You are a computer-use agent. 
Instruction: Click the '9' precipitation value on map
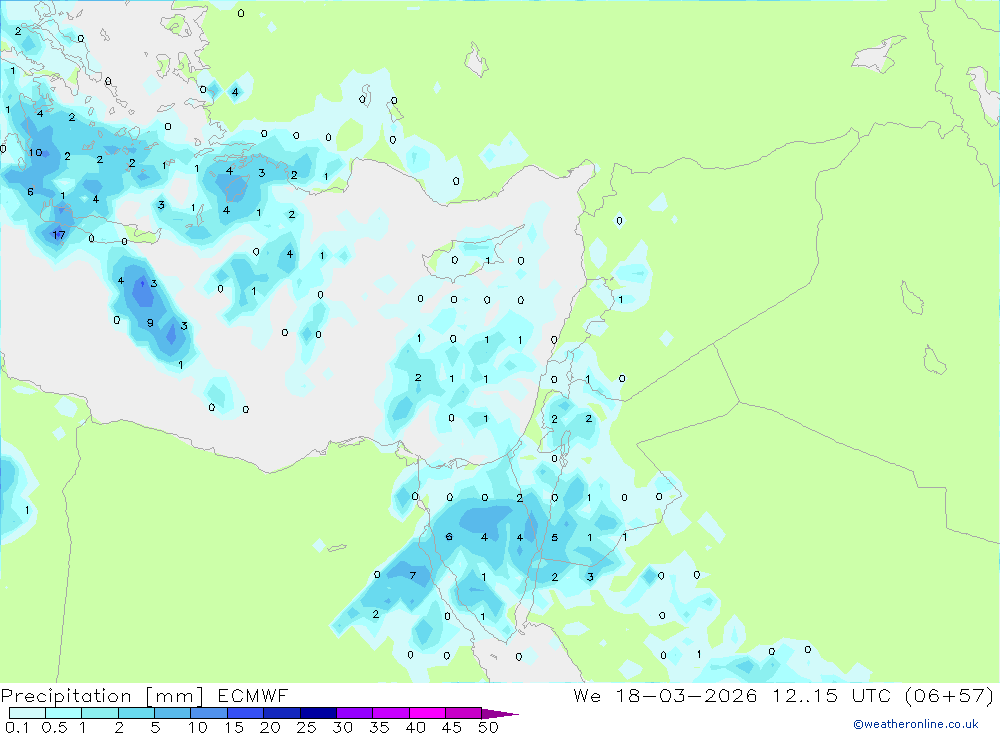pos(150,323)
